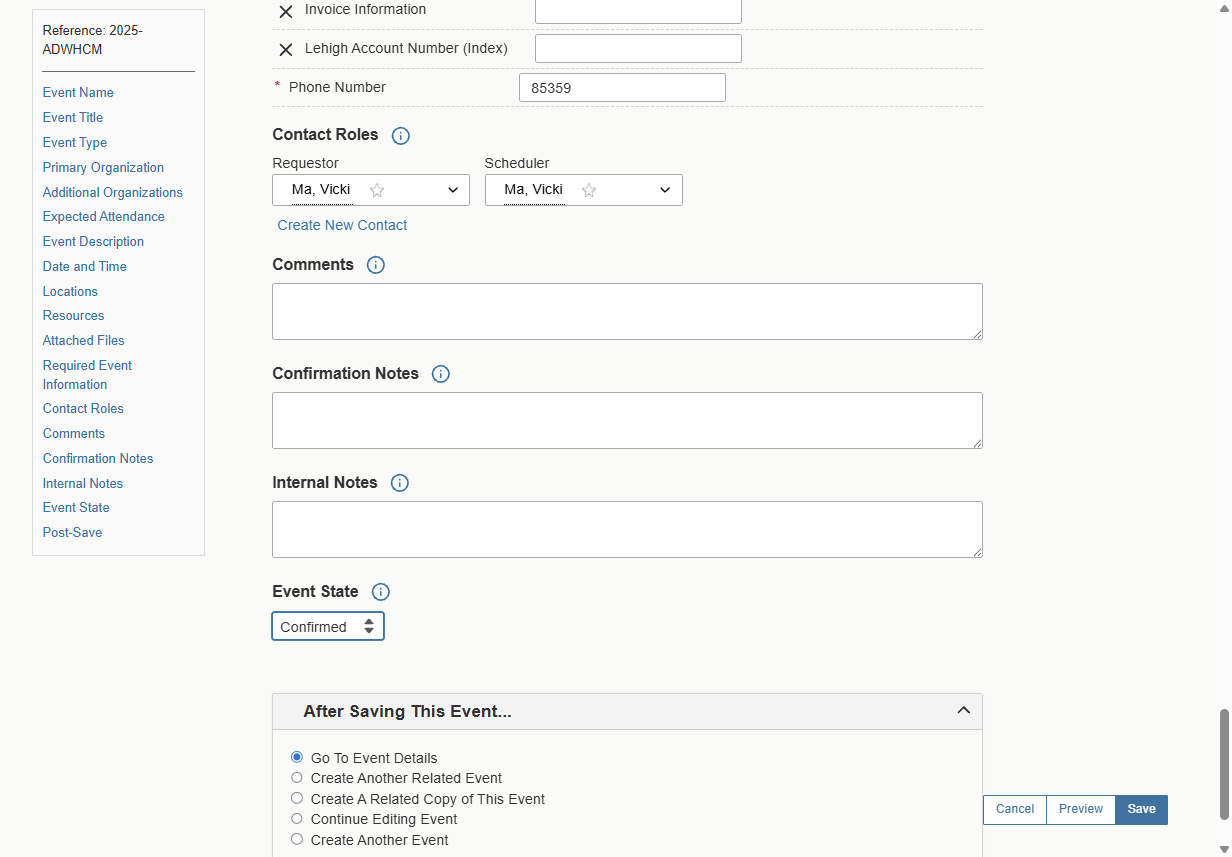Image resolution: width=1232 pixels, height=857 pixels.
Task: Click the Confirmation Notes info icon
Action: point(441,374)
